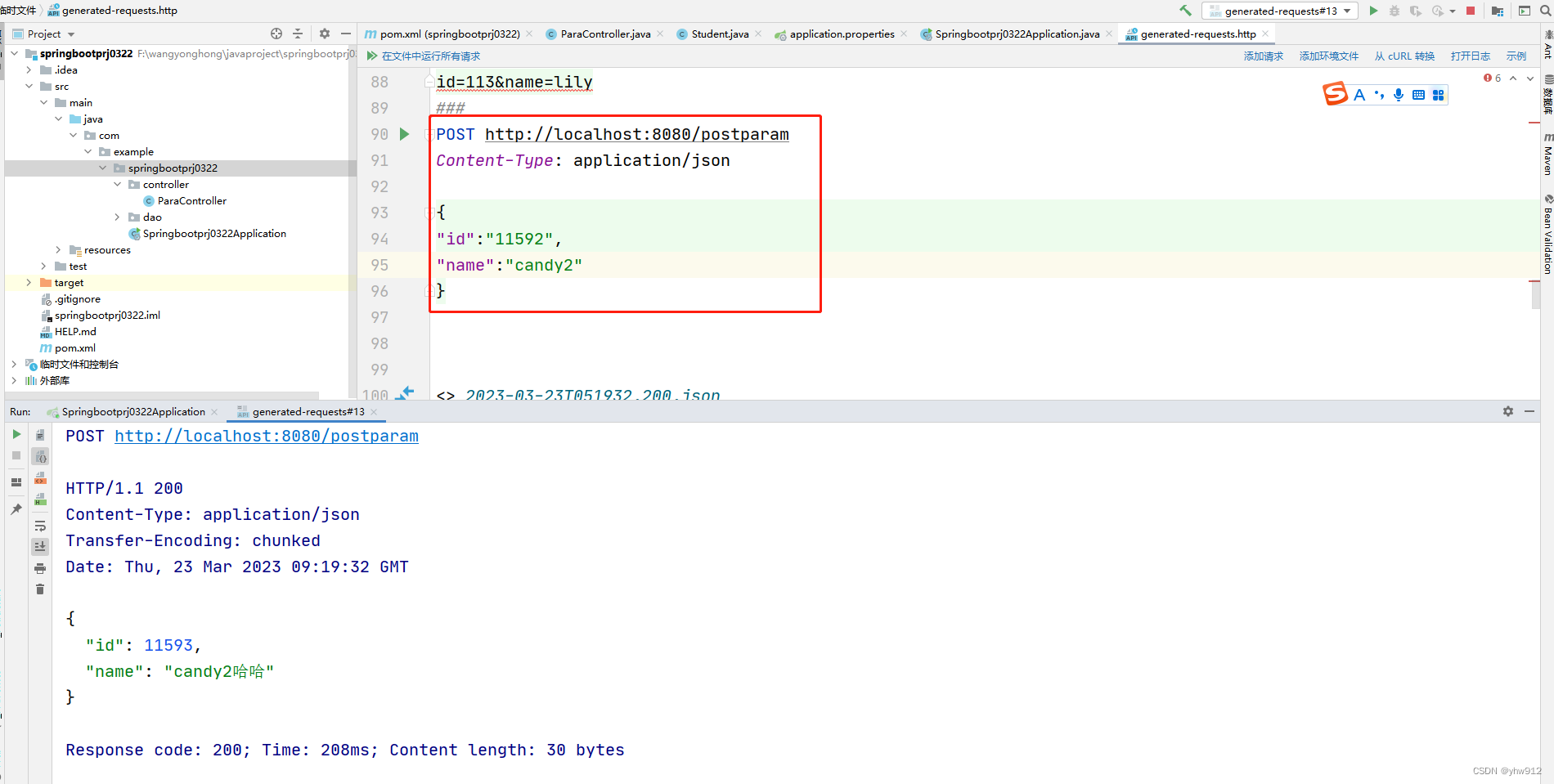1554x784 pixels.
Task: Toggle soft-wrap in the response console
Action: pyautogui.click(x=40, y=526)
